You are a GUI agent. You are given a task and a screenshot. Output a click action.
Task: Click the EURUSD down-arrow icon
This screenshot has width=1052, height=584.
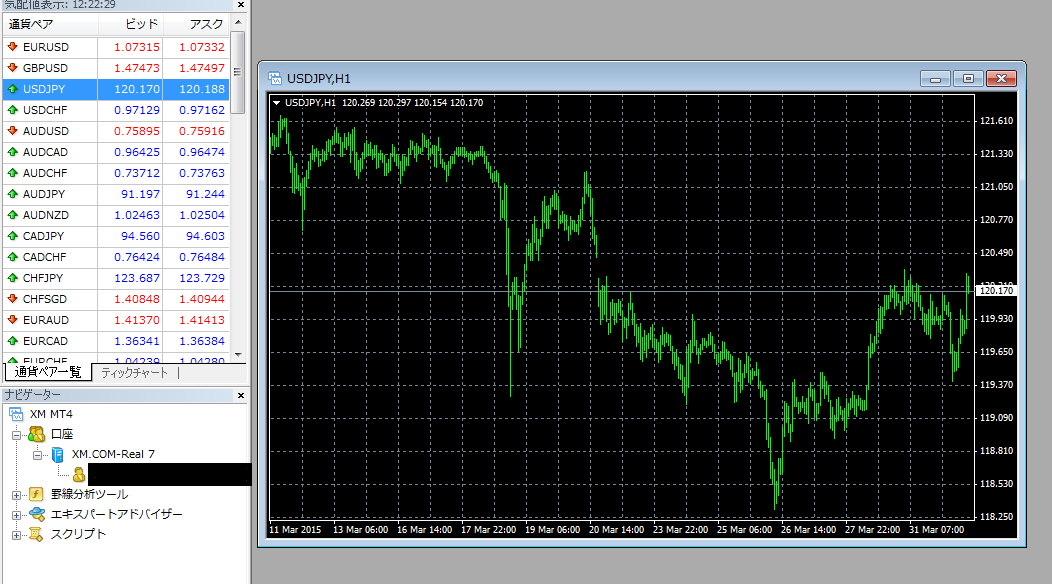[12, 47]
